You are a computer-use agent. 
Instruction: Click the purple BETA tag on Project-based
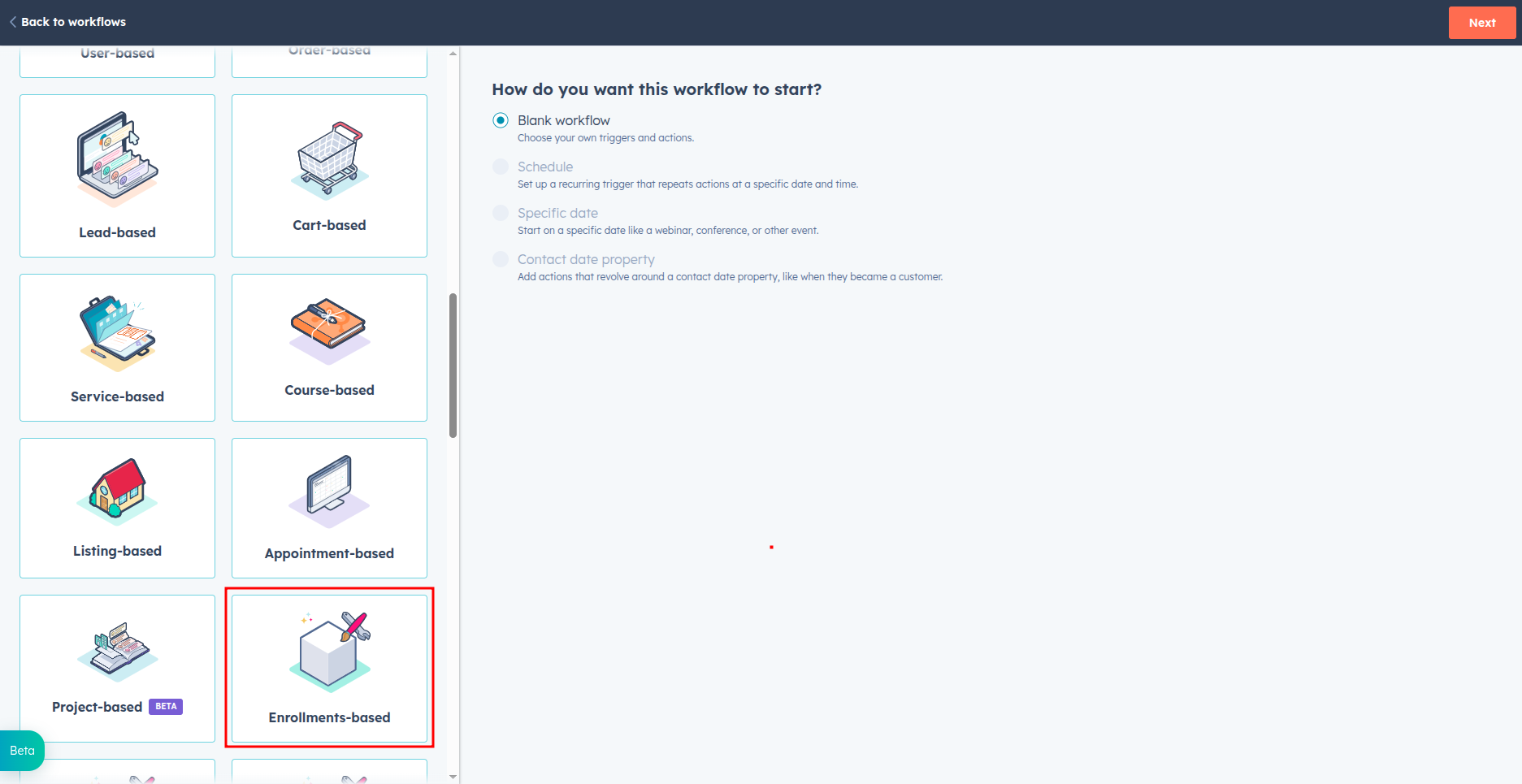coord(166,707)
